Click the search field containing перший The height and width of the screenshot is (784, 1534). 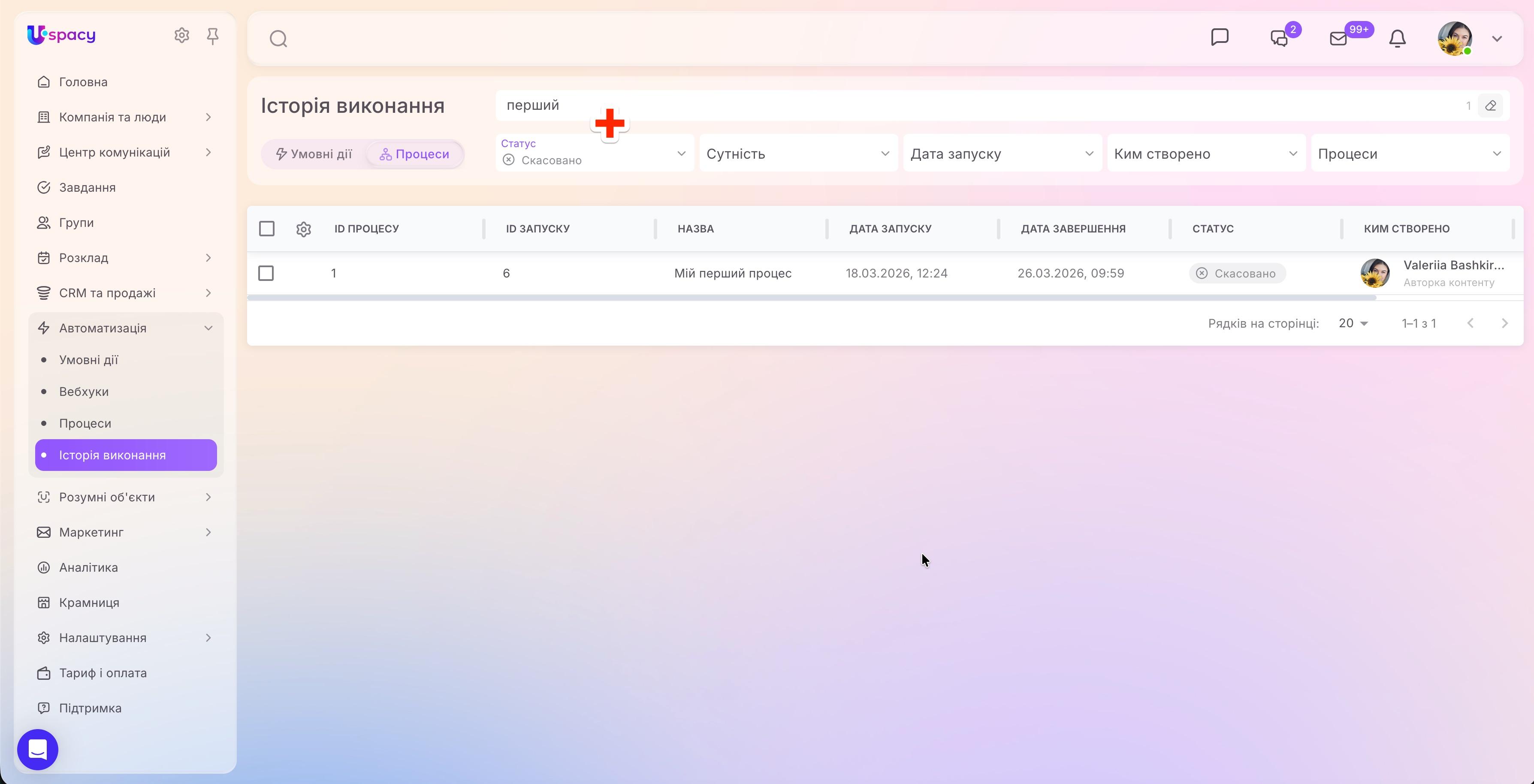[x=983, y=106]
